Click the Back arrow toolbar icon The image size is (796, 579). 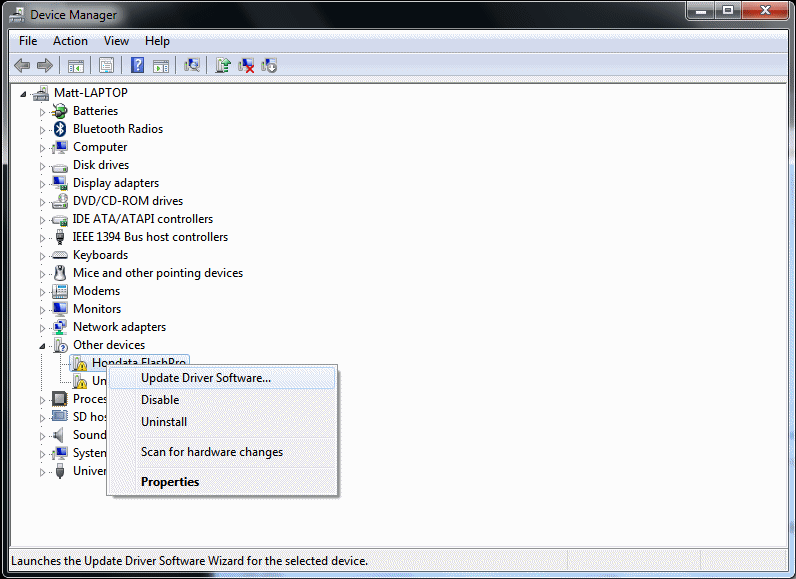point(22,65)
